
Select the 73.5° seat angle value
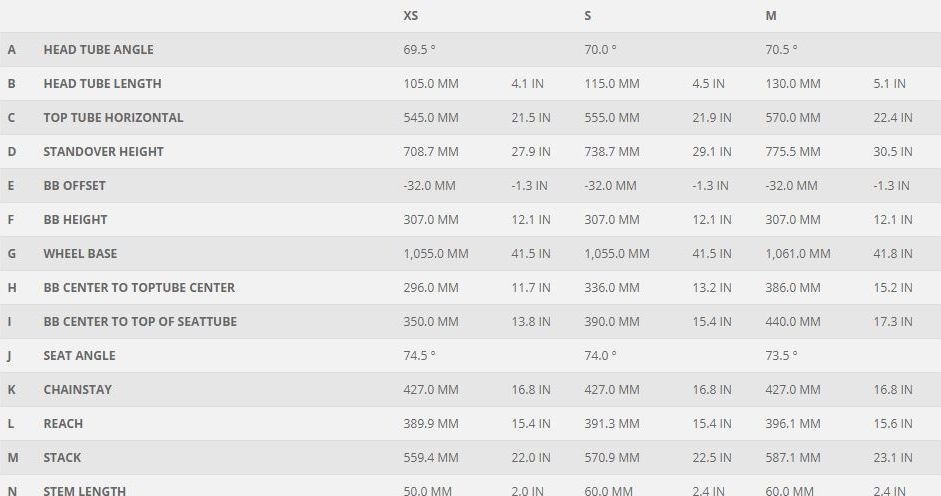(781, 356)
